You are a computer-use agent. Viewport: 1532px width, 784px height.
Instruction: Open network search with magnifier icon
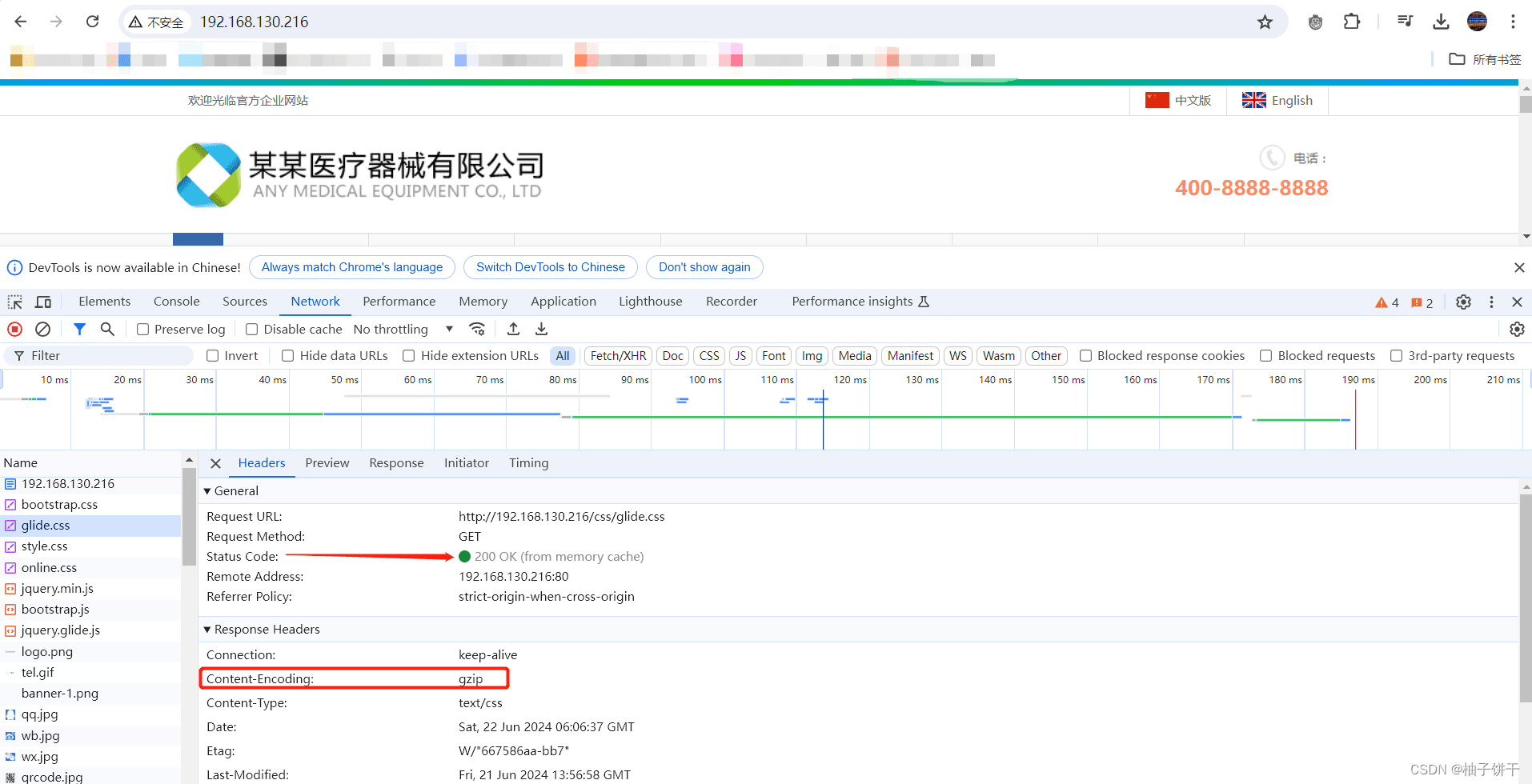coord(107,329)
